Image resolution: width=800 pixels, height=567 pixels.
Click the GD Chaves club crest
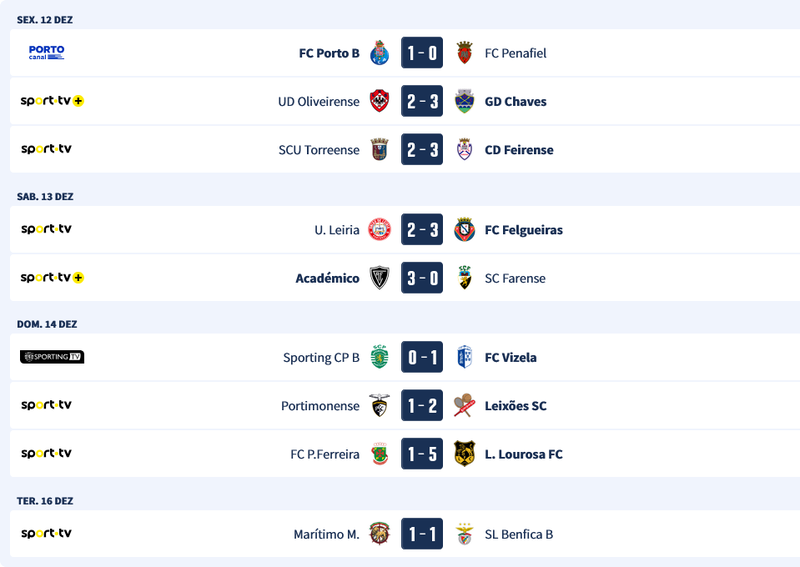pyautogui.click(x=464, y=101)
